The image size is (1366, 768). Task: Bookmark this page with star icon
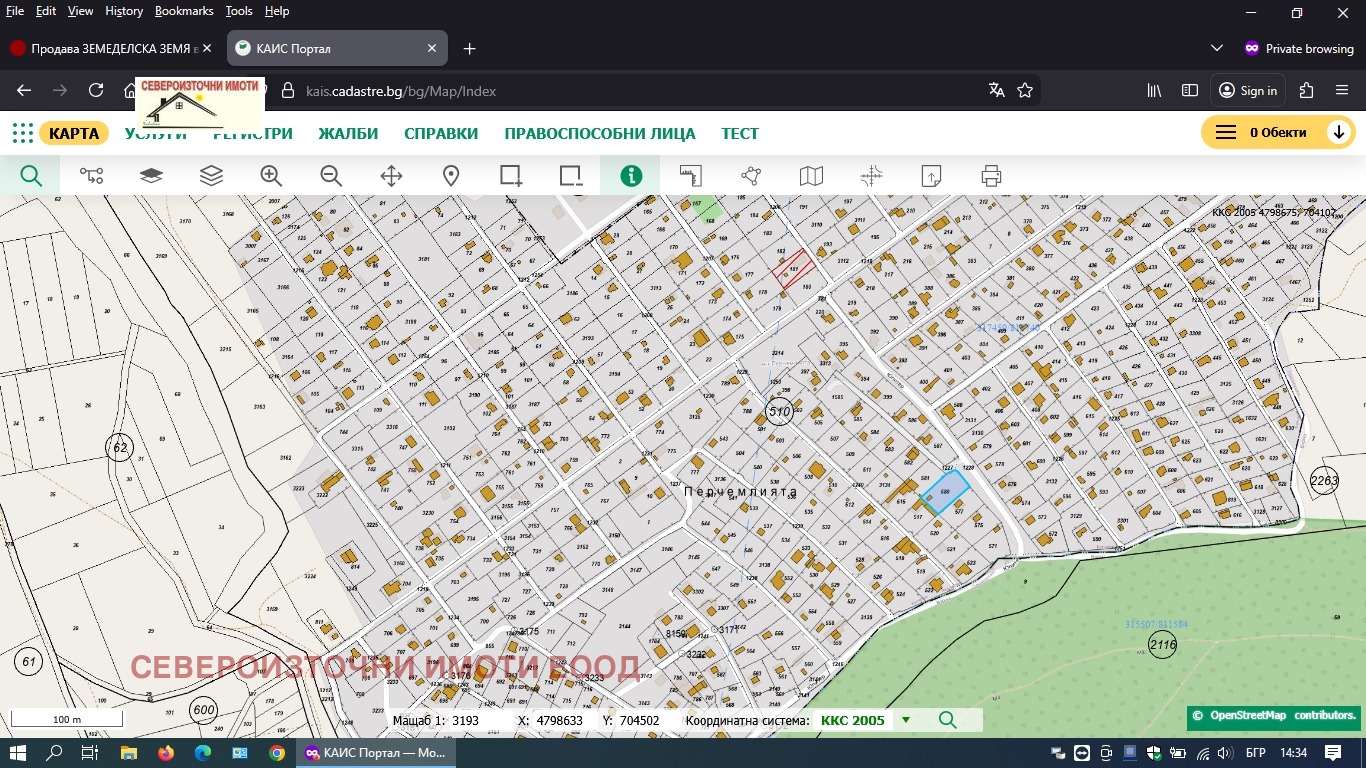[x=1025, y=90]
